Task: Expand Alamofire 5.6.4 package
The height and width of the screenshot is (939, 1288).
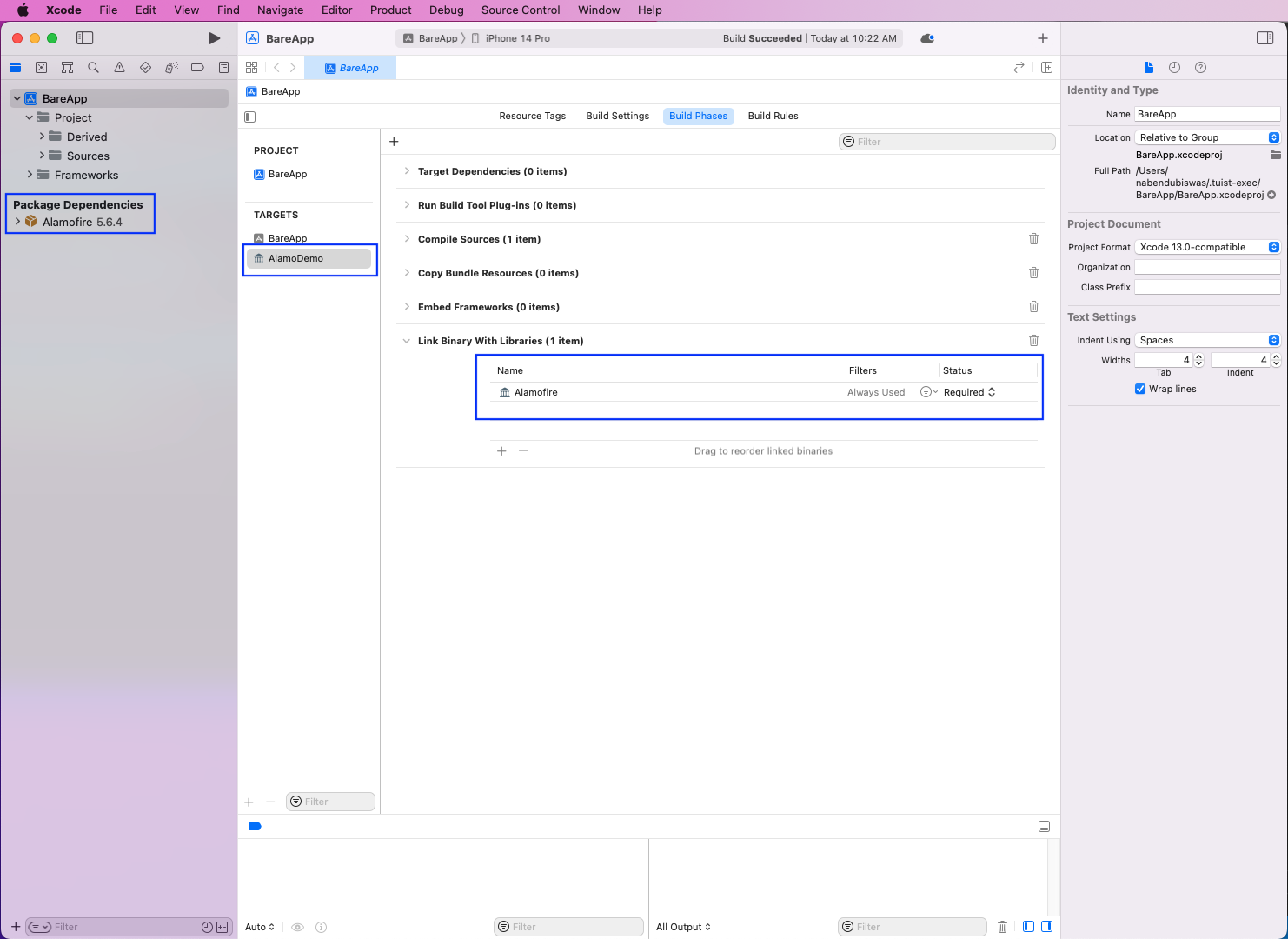Action: pyautogui.click(x=17, y=222)
